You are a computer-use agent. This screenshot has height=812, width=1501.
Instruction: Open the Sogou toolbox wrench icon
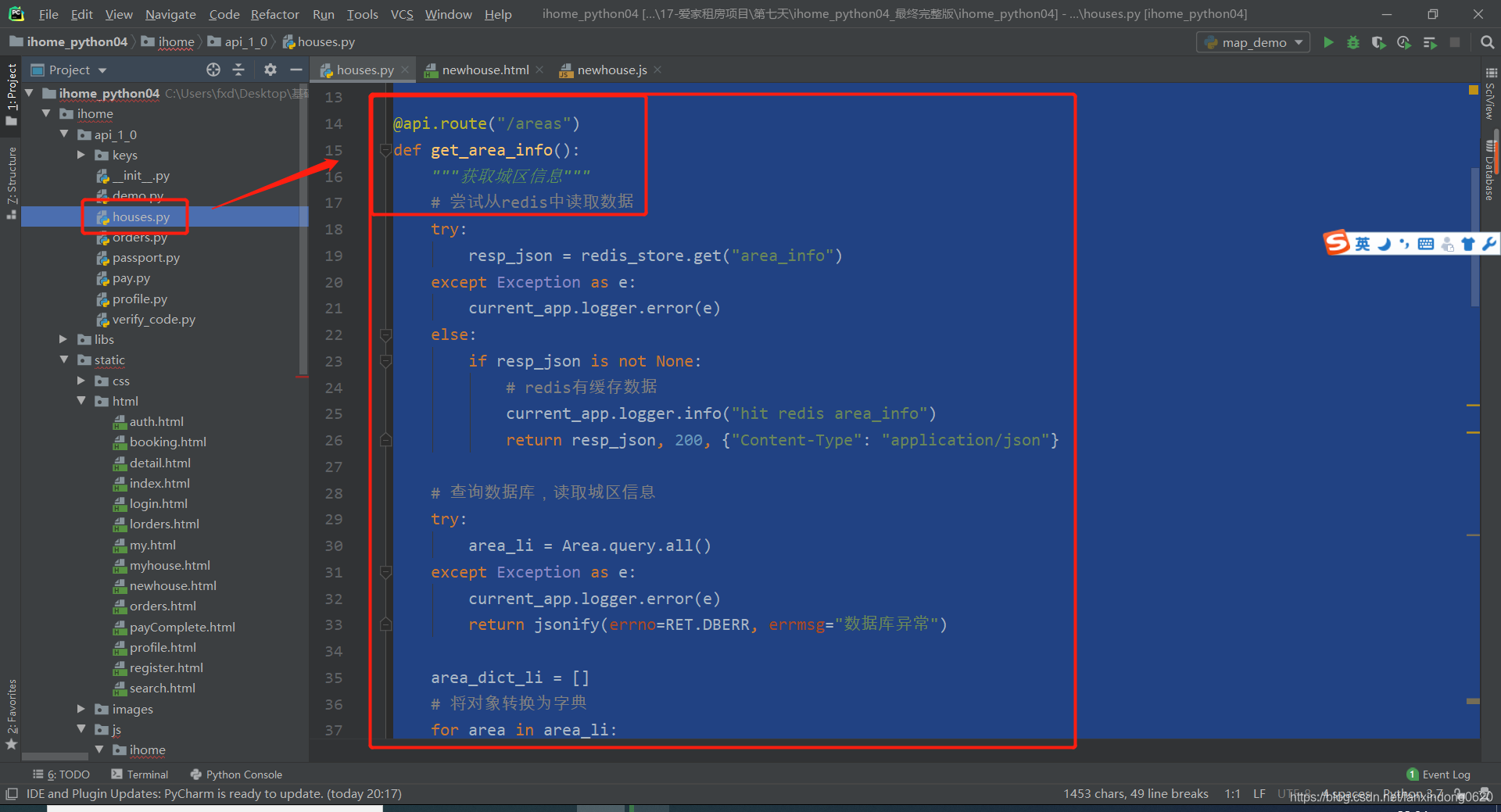pyautogui.click(x=1488, y=244)
